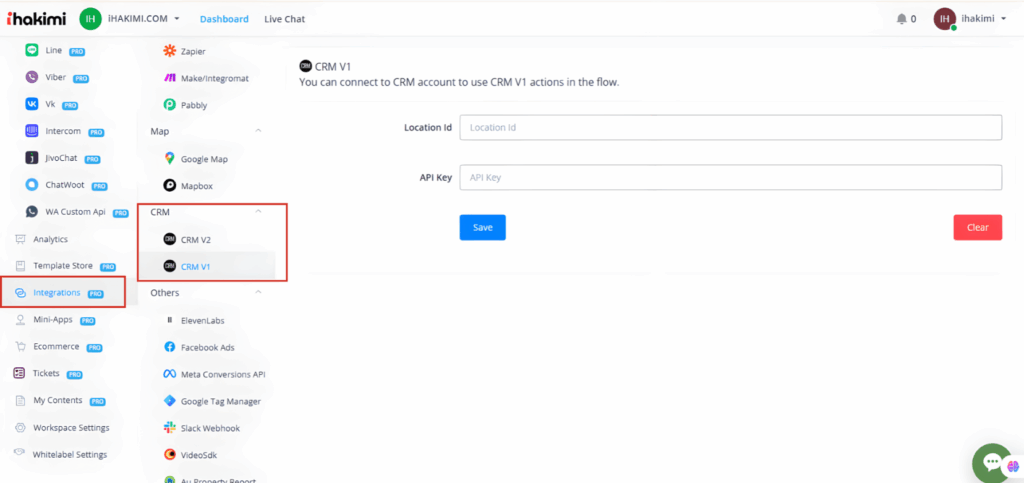Switch to the Live Chat tab
The image size is (1024, 483).
pyautogui.click(x=285, y=19)
